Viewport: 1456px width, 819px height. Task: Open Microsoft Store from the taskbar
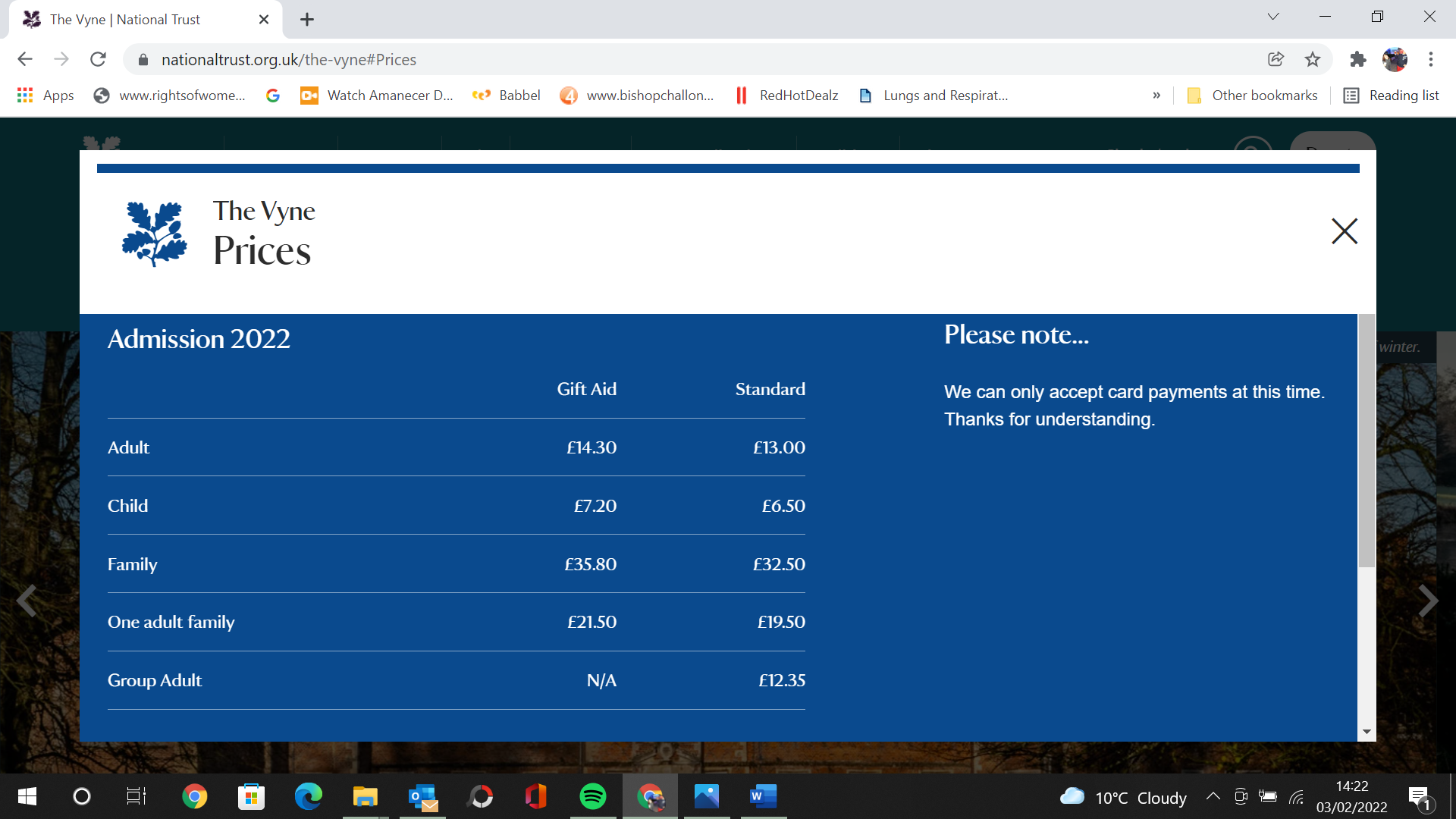251,796
